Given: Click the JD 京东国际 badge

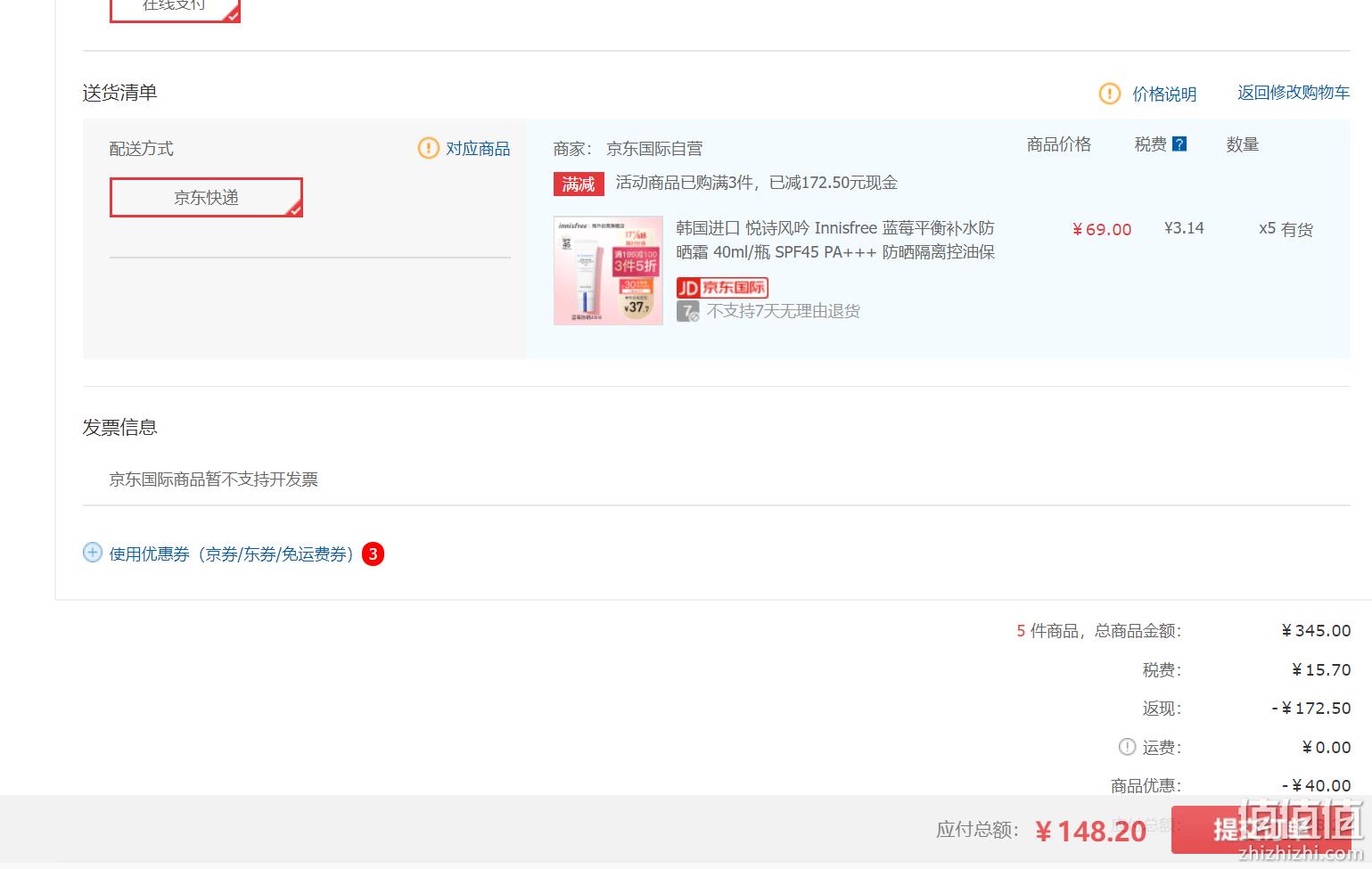Looking at the screenshot, I should coord(722,287).
